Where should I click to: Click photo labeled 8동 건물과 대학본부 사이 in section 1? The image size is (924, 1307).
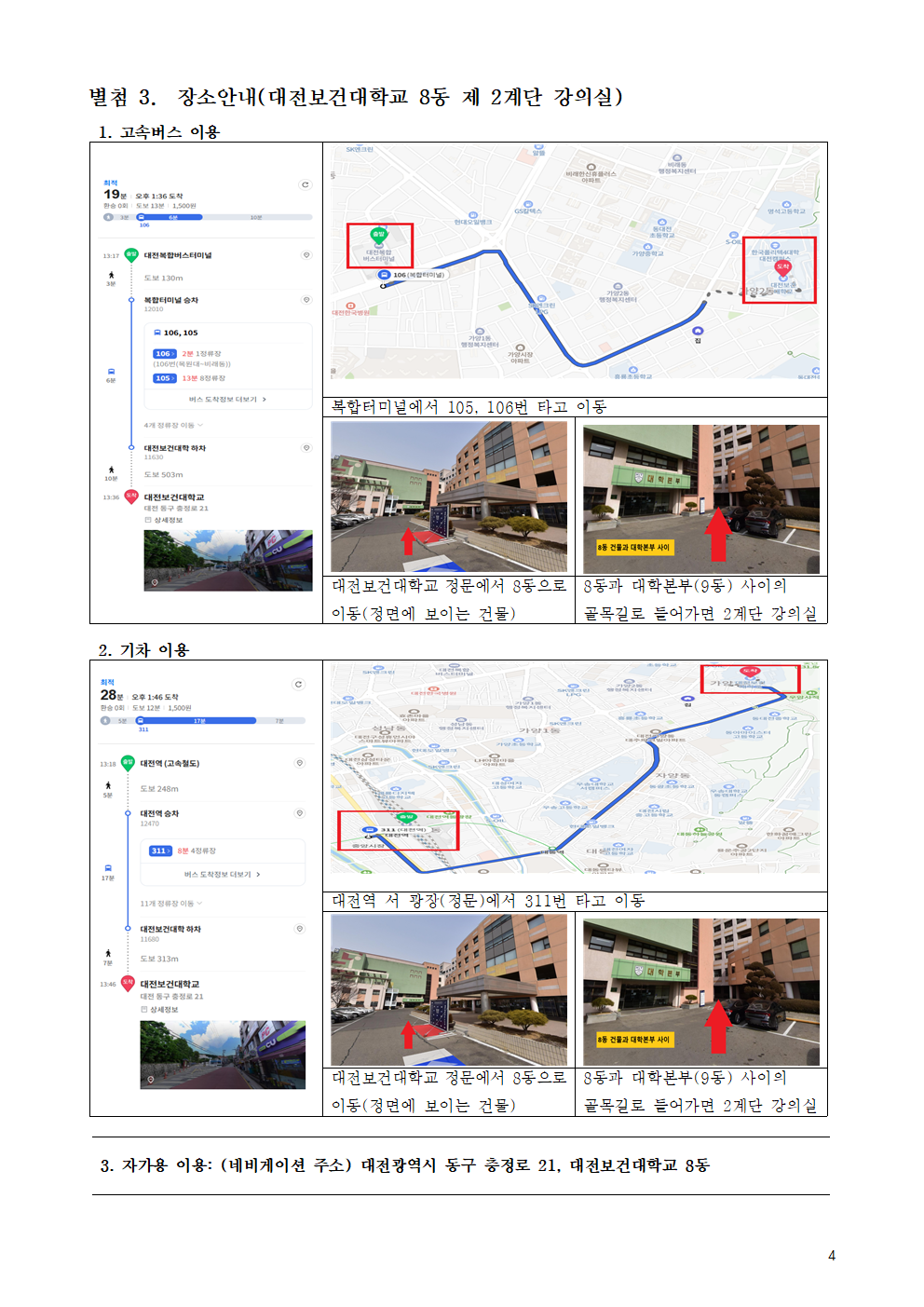[x=701, y=499]
